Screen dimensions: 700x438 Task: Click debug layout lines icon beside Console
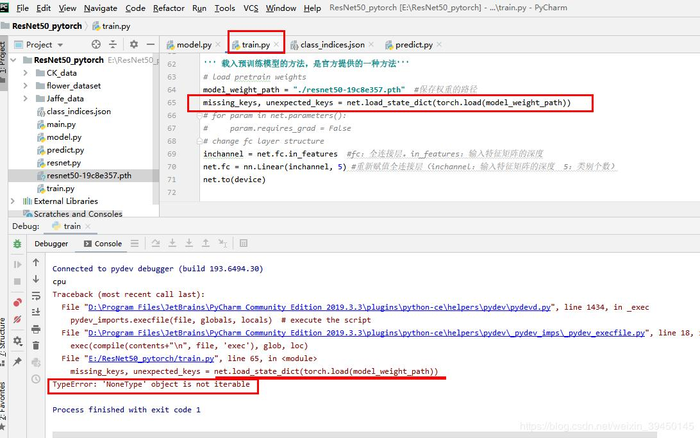click(134, 243)
